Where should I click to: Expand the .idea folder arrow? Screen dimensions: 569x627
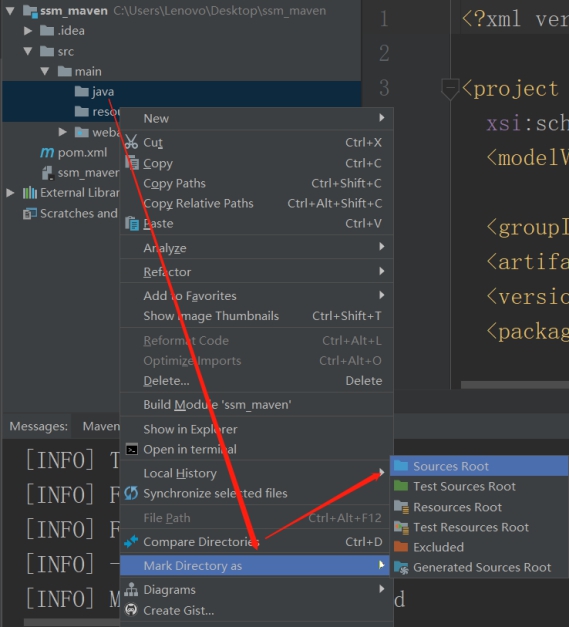coord(28,30)
